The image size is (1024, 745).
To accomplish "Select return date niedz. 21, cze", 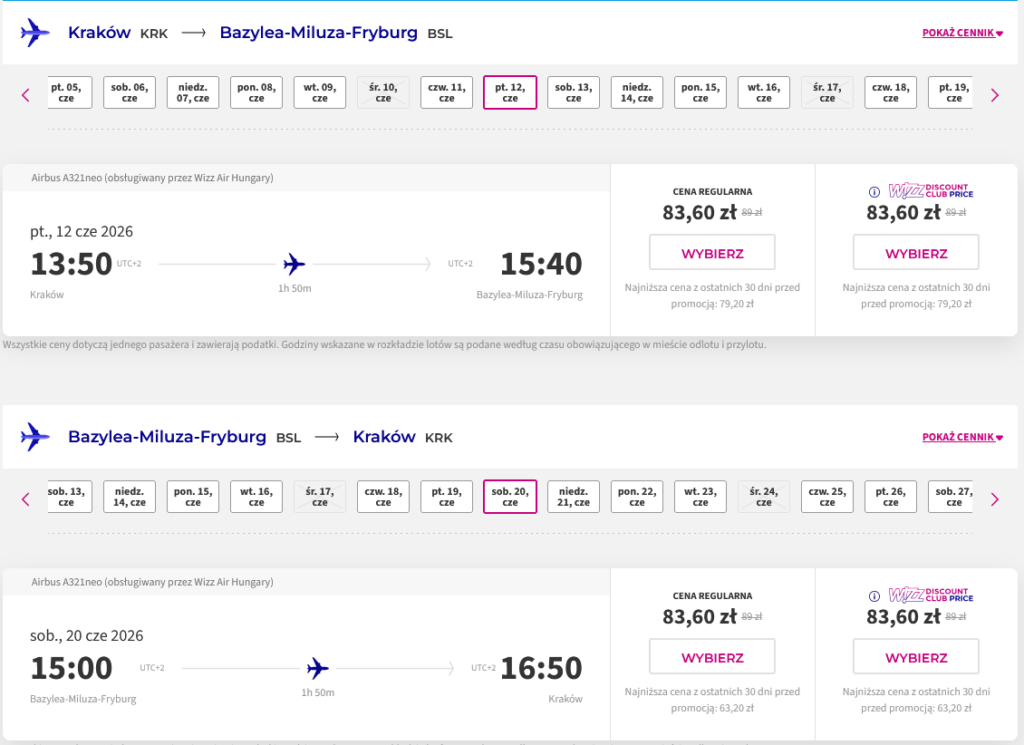I will (x=573, y=496).
